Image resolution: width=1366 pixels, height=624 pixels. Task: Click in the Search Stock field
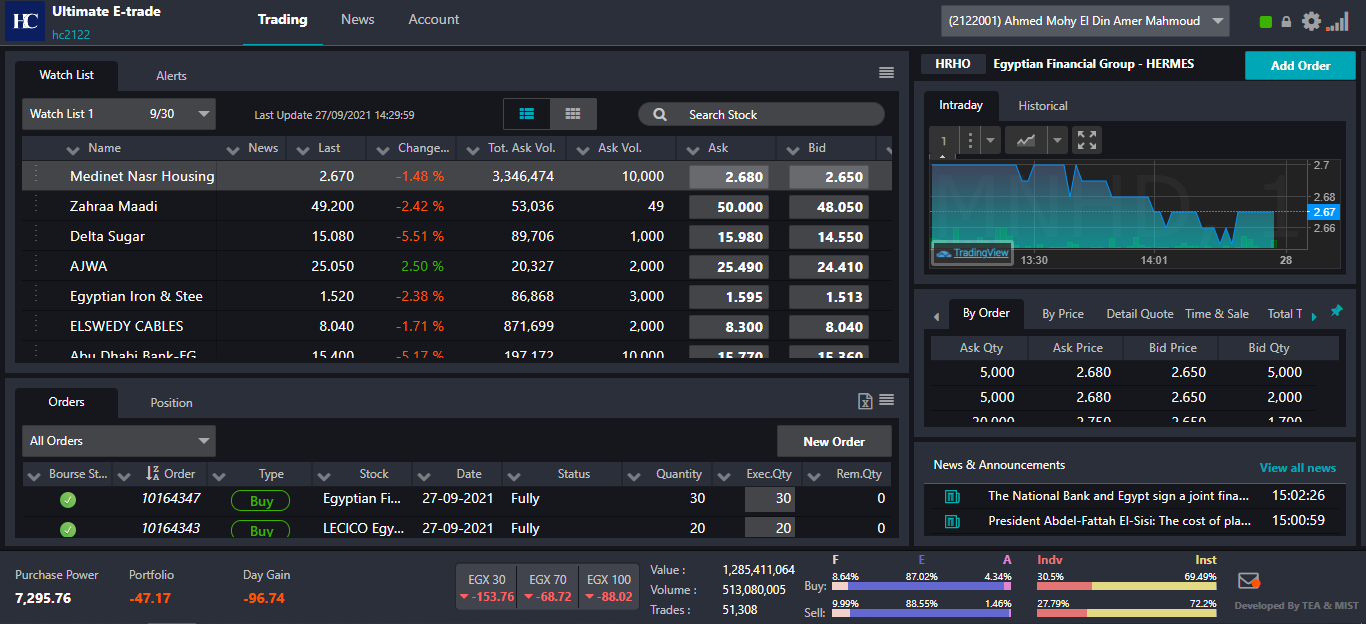pos(761,115)
